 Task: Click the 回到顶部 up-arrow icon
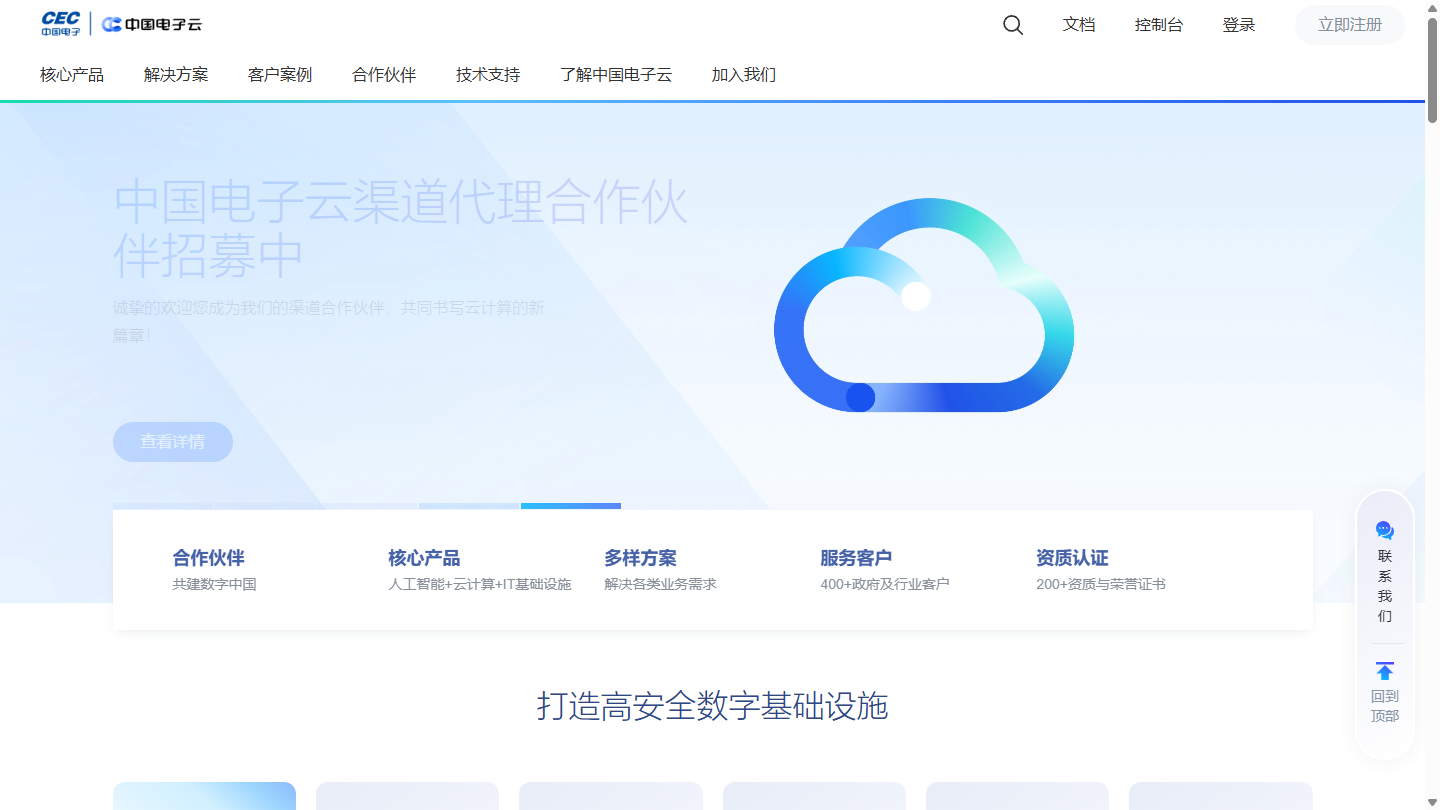(x=1385, y=671)
